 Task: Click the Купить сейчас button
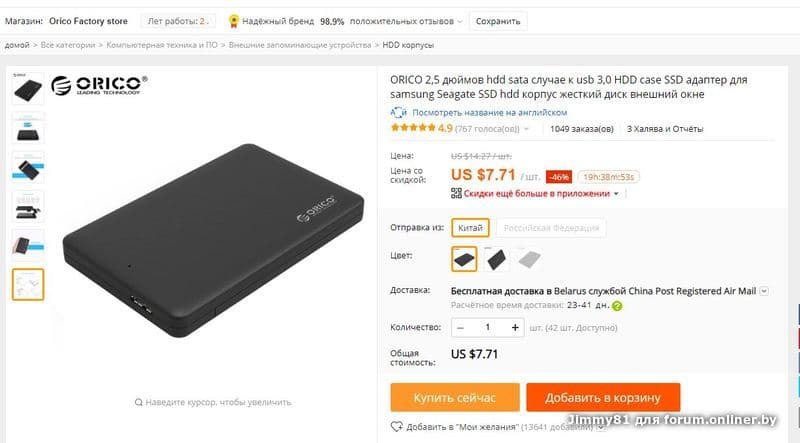tap(455, 398)
